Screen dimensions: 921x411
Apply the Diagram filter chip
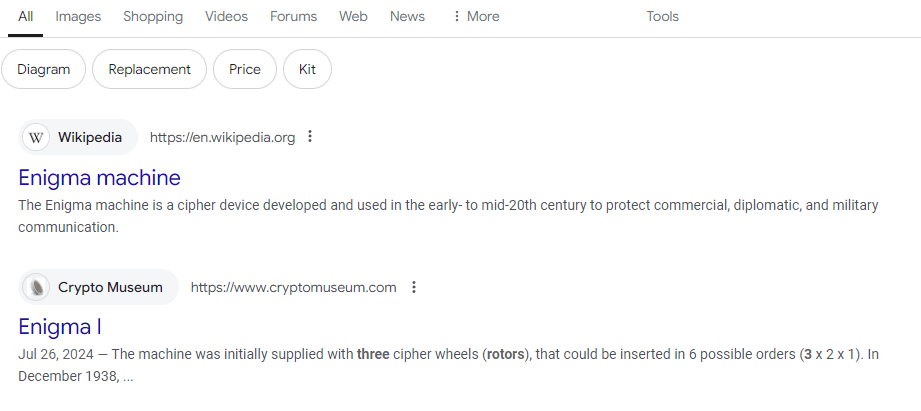coord(43,69)
